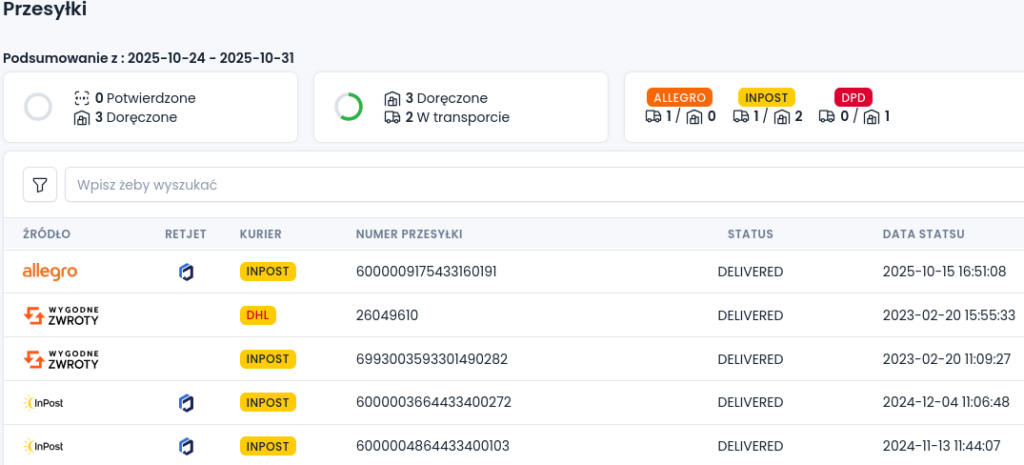Click the DHL courier tag
Screen dimensions: 1024x465
(258, 316)
